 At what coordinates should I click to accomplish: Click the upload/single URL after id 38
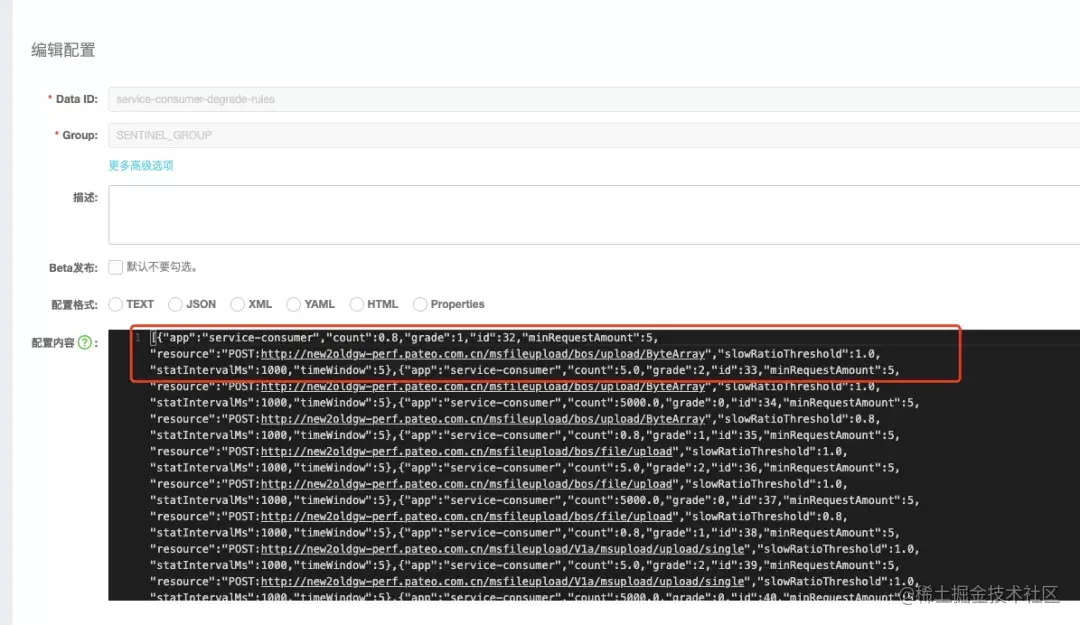click(x=503, y=549)
